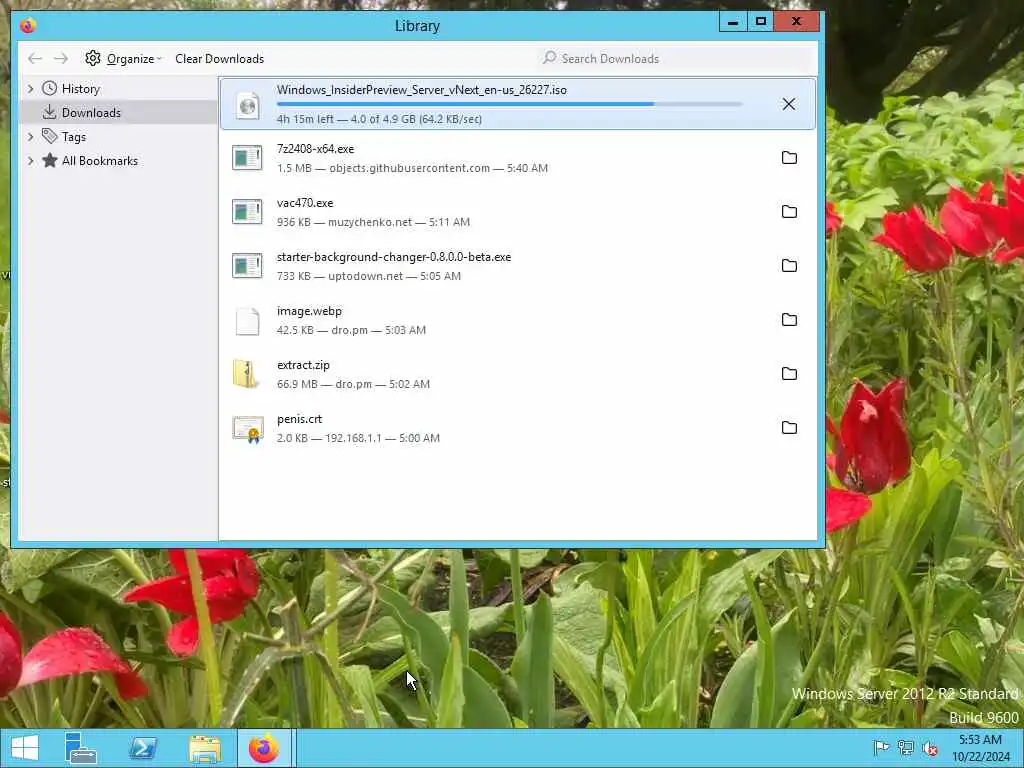Open File Explorer from the taskbar
Viewport: 1024px width, 768px height.
pyautogui.click(x=204, y=748)
